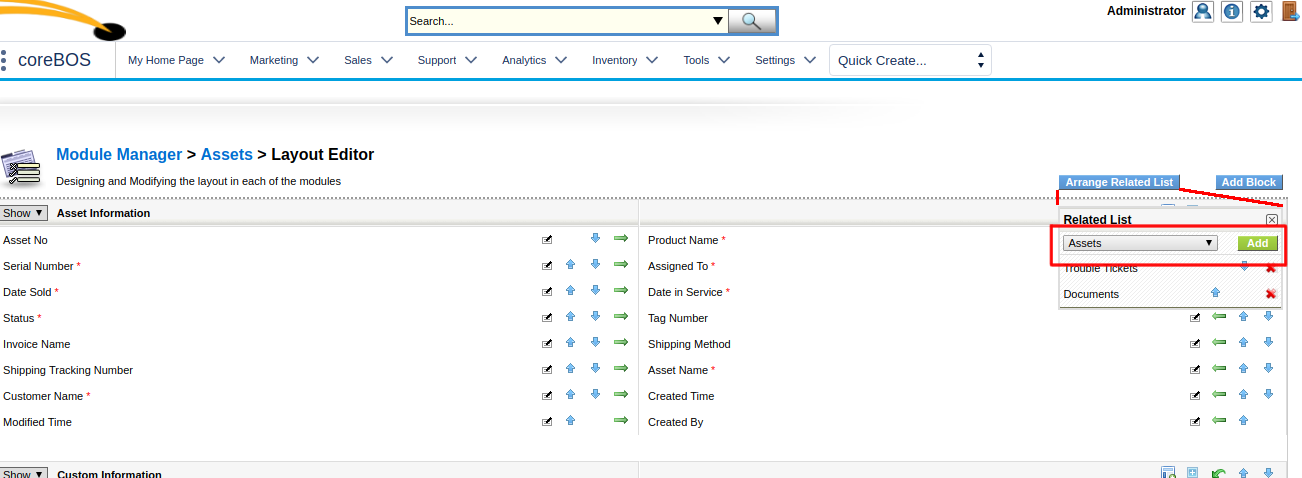The image size is (1302, 478).
Task: Edit the Serial Number field properties
Action: (x=547, y=266)
